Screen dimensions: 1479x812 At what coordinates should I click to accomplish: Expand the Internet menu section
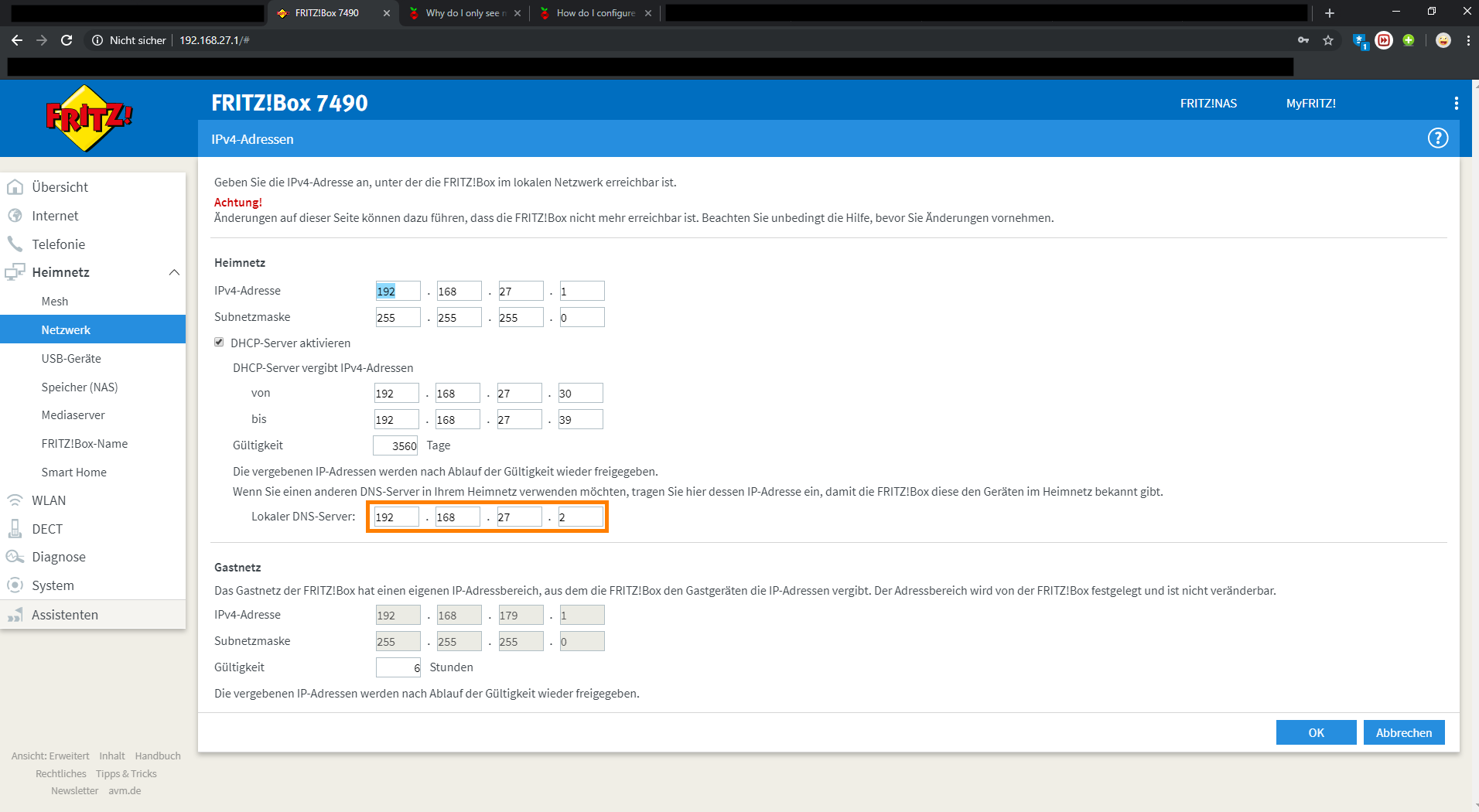click(55, 216)
